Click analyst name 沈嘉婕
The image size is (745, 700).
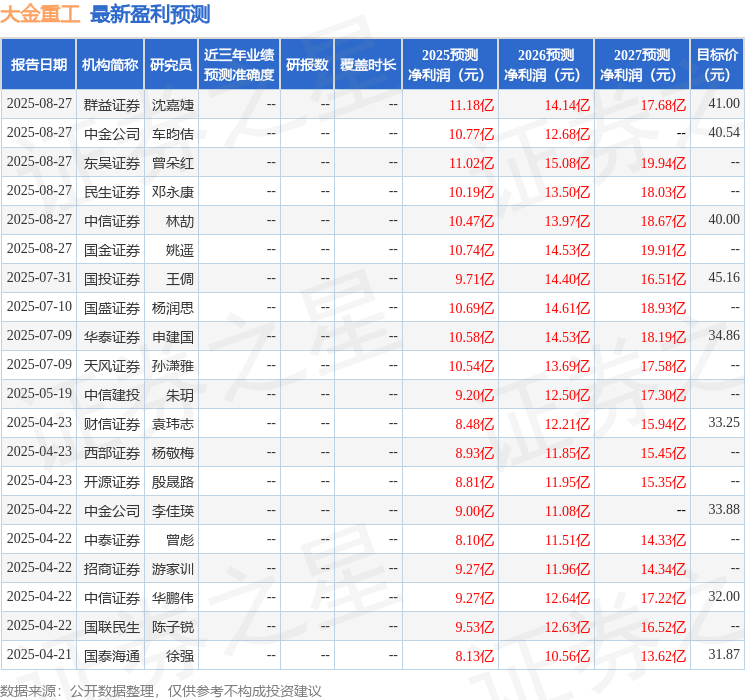tap(173, 104)
